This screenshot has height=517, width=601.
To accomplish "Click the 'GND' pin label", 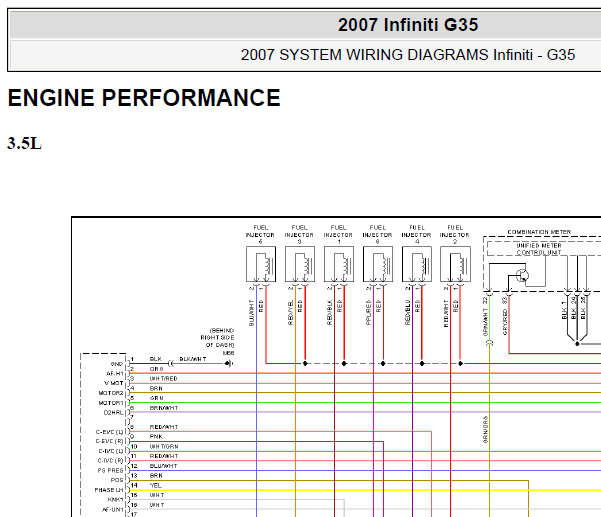I will pyautogui.click(x=117, y=364).
